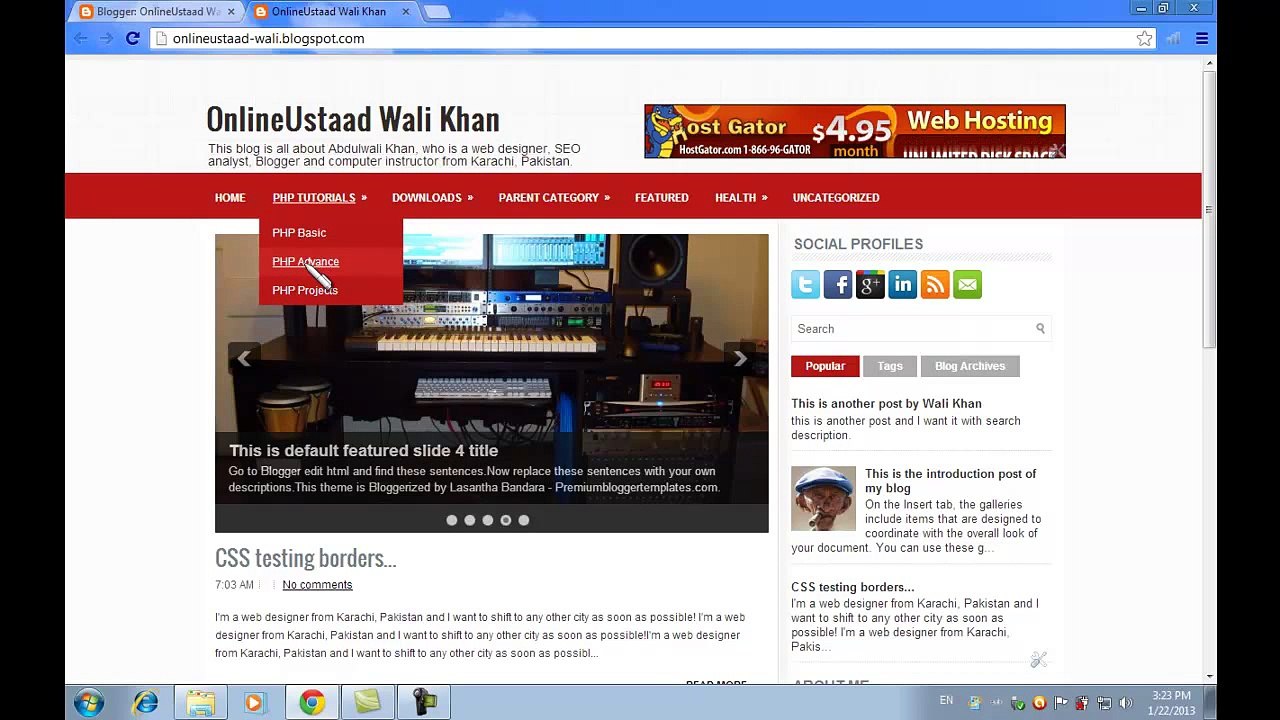The height and width of the screenshot is (720, 1280).
Task: Open the Action Center flag tray icon
Action: (1061, 702)
